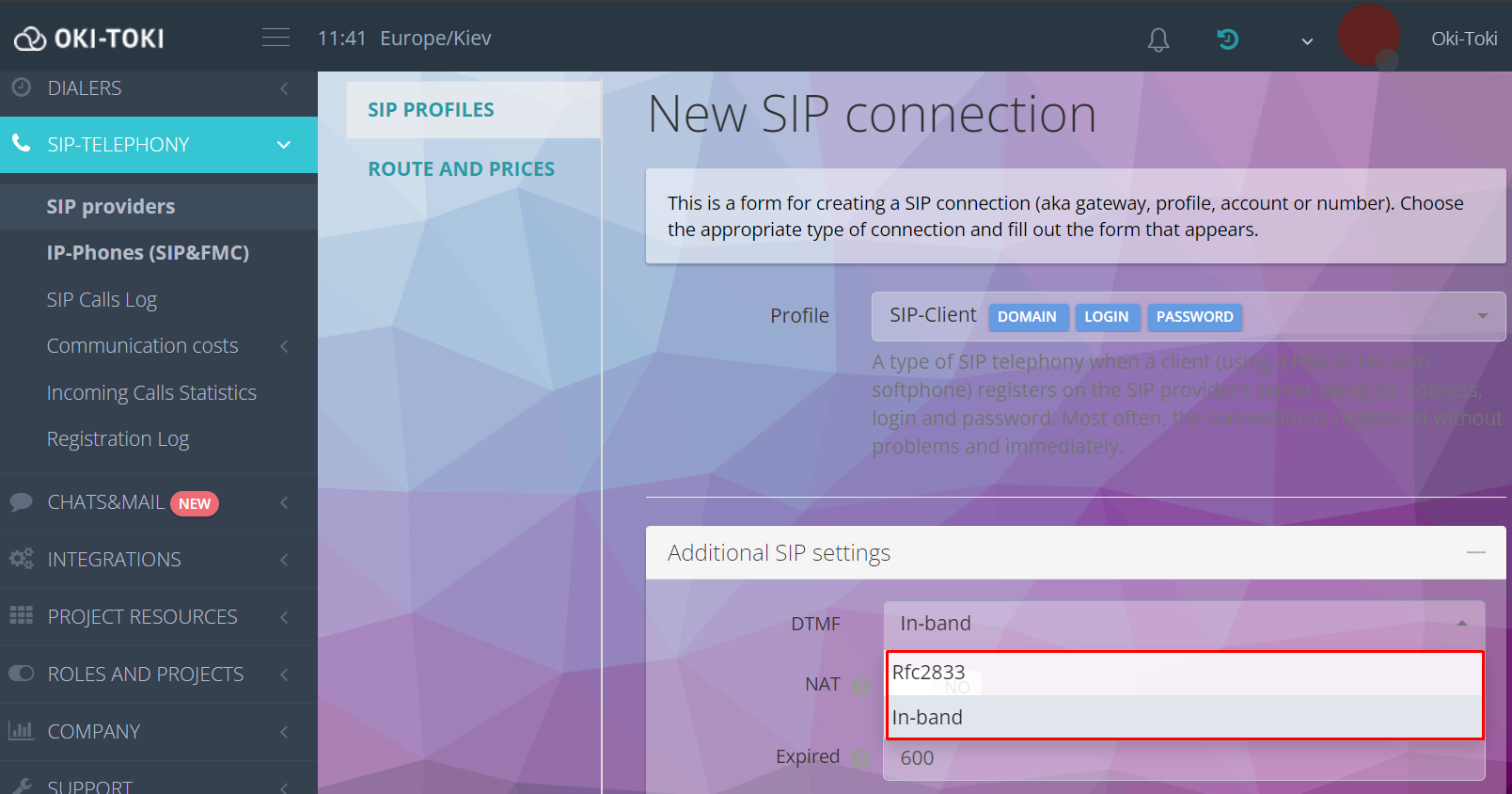Open the user avatar picture

pyautogui.click(x=1368, y=36)
